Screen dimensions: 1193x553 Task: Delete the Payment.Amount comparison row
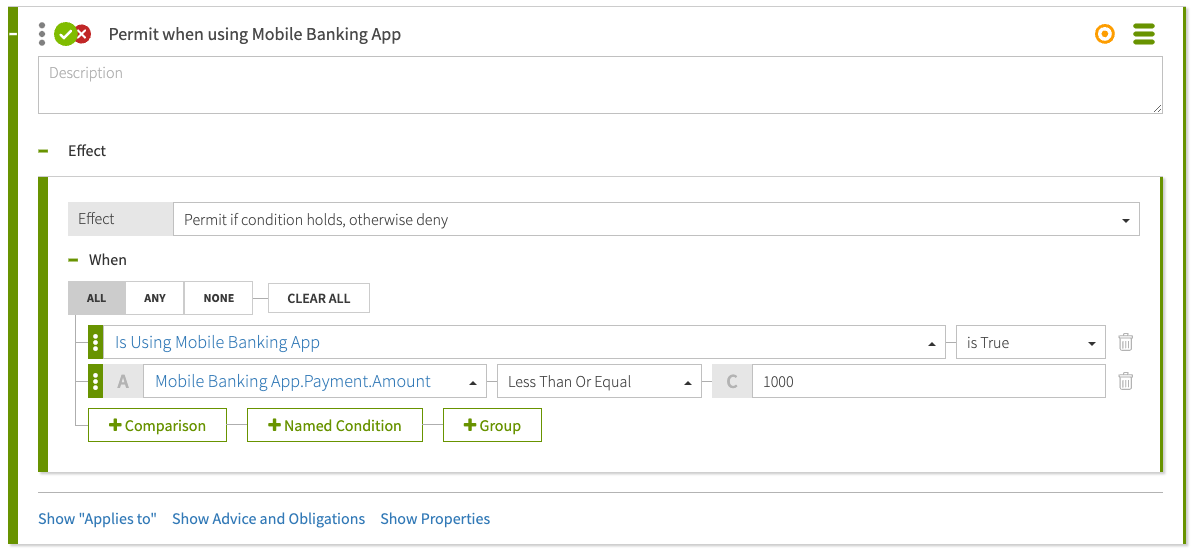coord(1125,381)
